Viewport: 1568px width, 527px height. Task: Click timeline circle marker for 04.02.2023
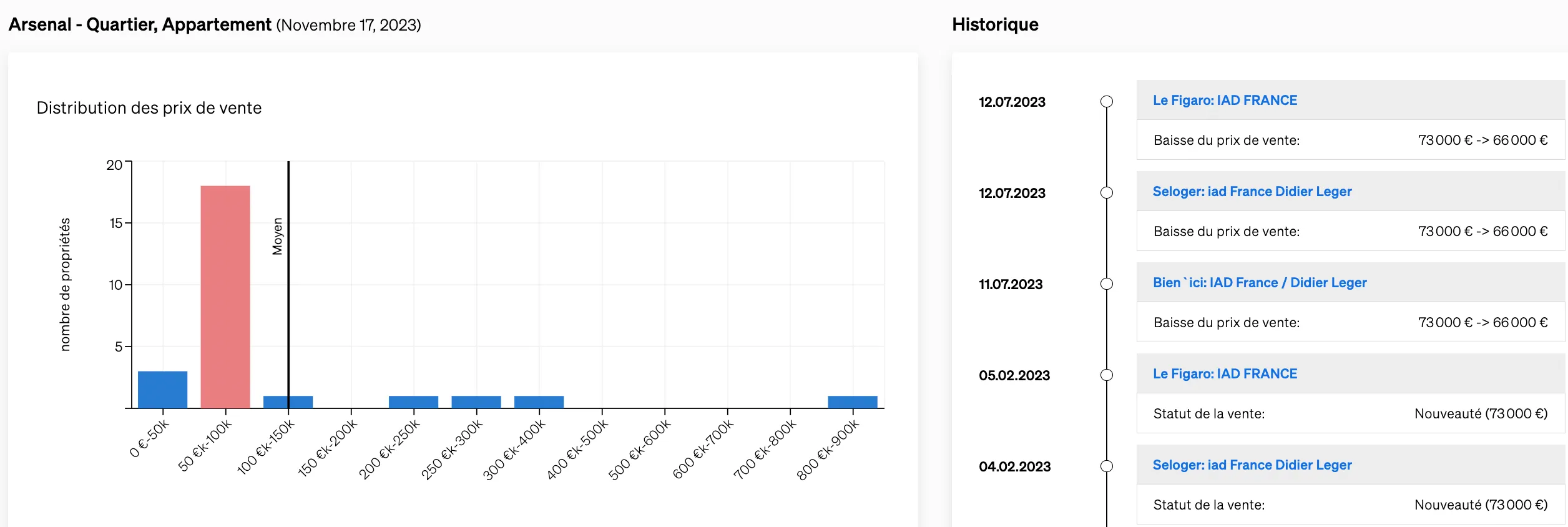pyautogui.click(x=1107, y=466)
